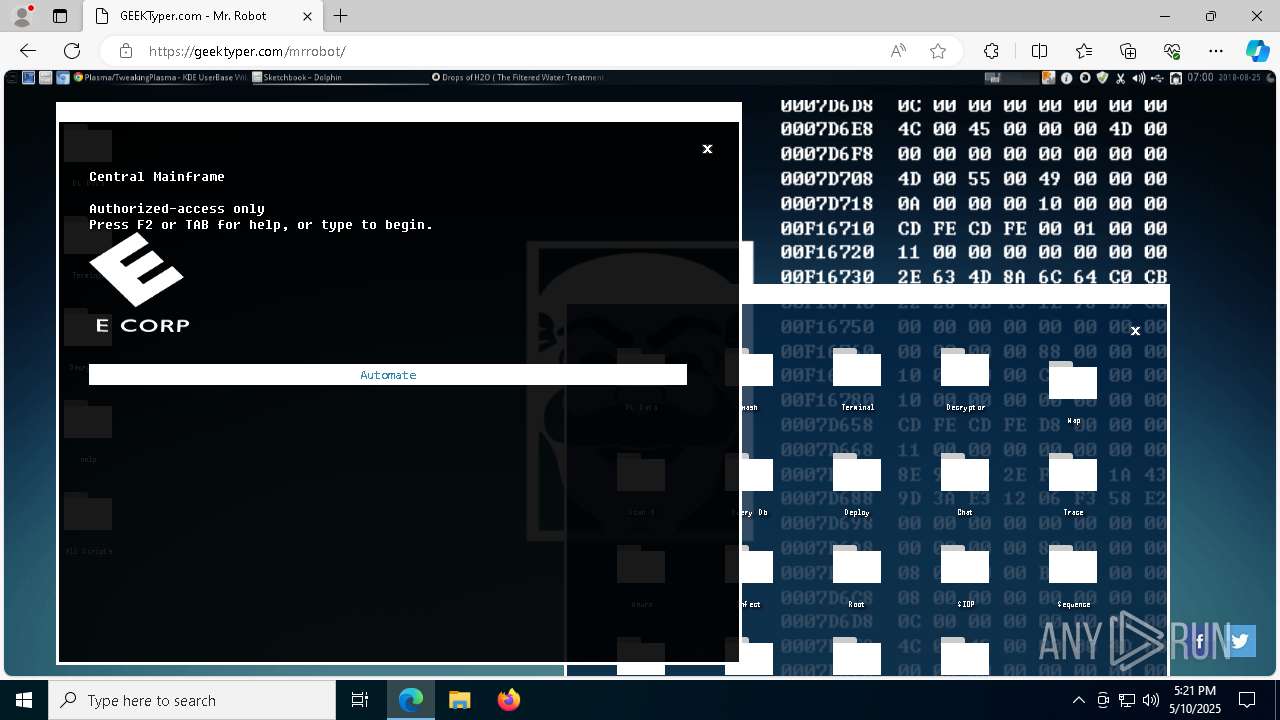Open browser Extensions menu
This screenshot has width=1280, height=720.
tap(991, 51)
